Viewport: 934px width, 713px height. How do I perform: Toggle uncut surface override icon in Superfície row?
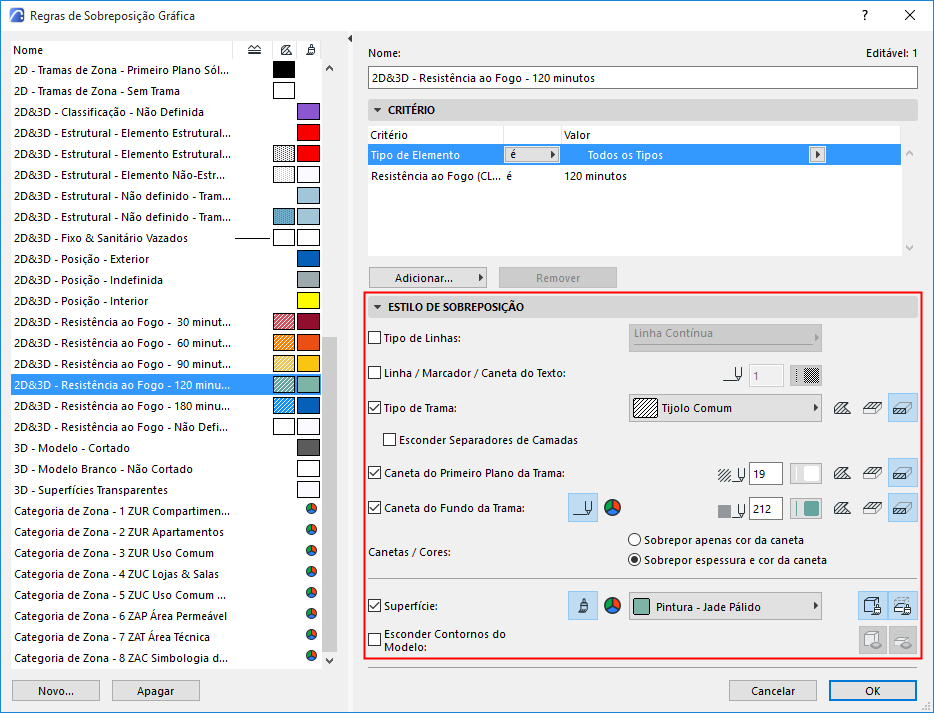coord(873,606)
